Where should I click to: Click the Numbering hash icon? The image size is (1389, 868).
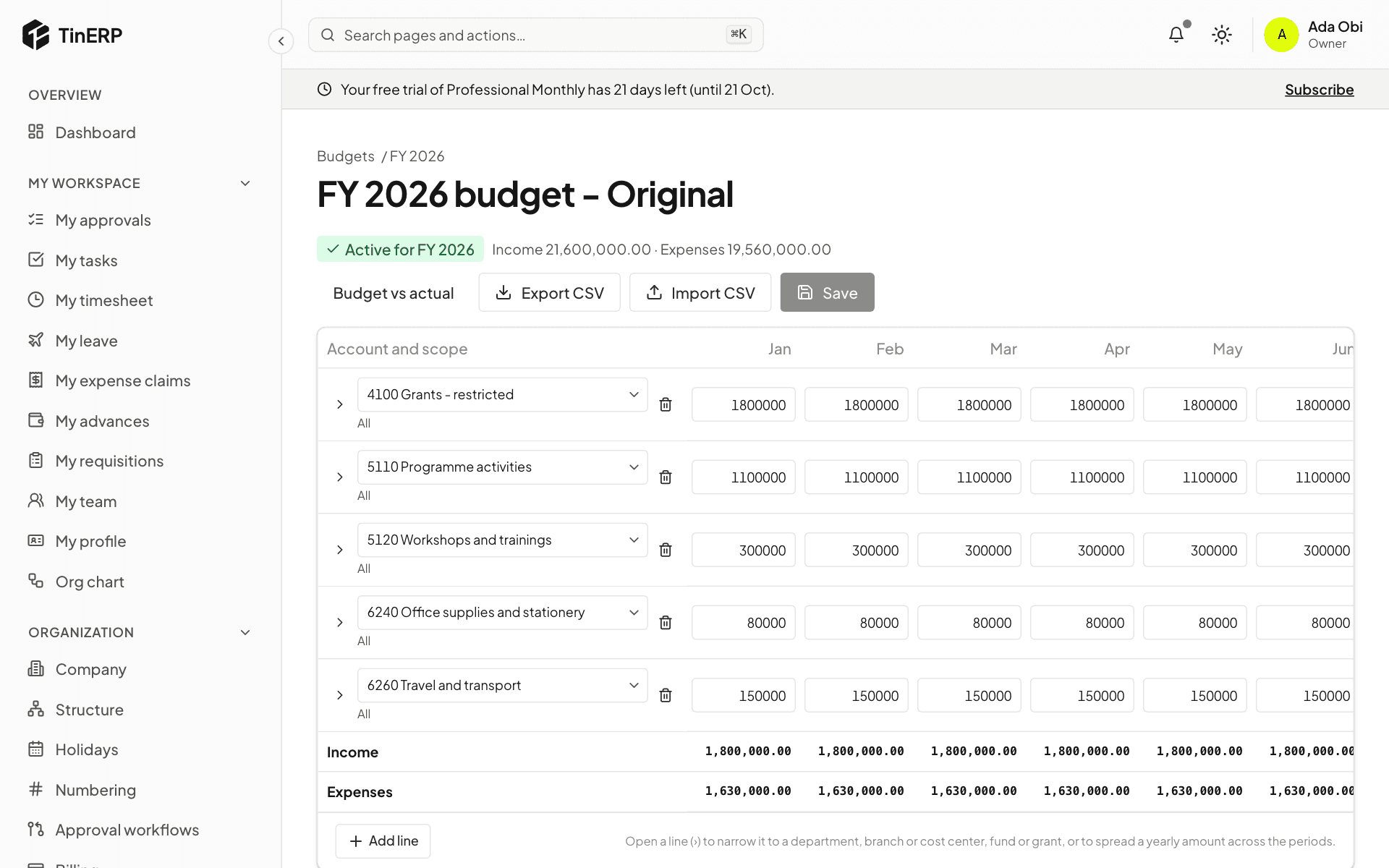(35, 789)
